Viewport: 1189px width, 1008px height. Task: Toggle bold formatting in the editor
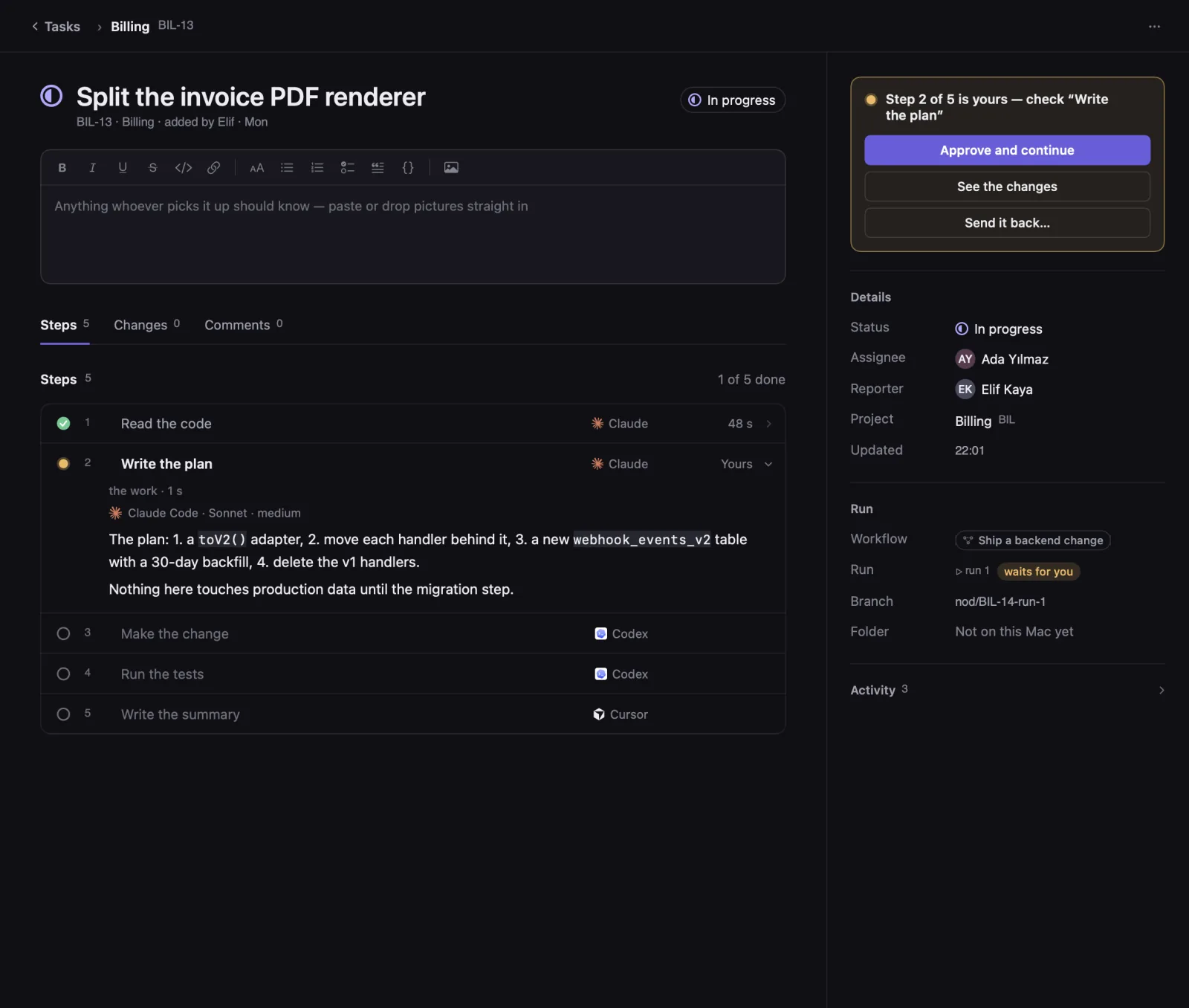[x=62, y=168]
